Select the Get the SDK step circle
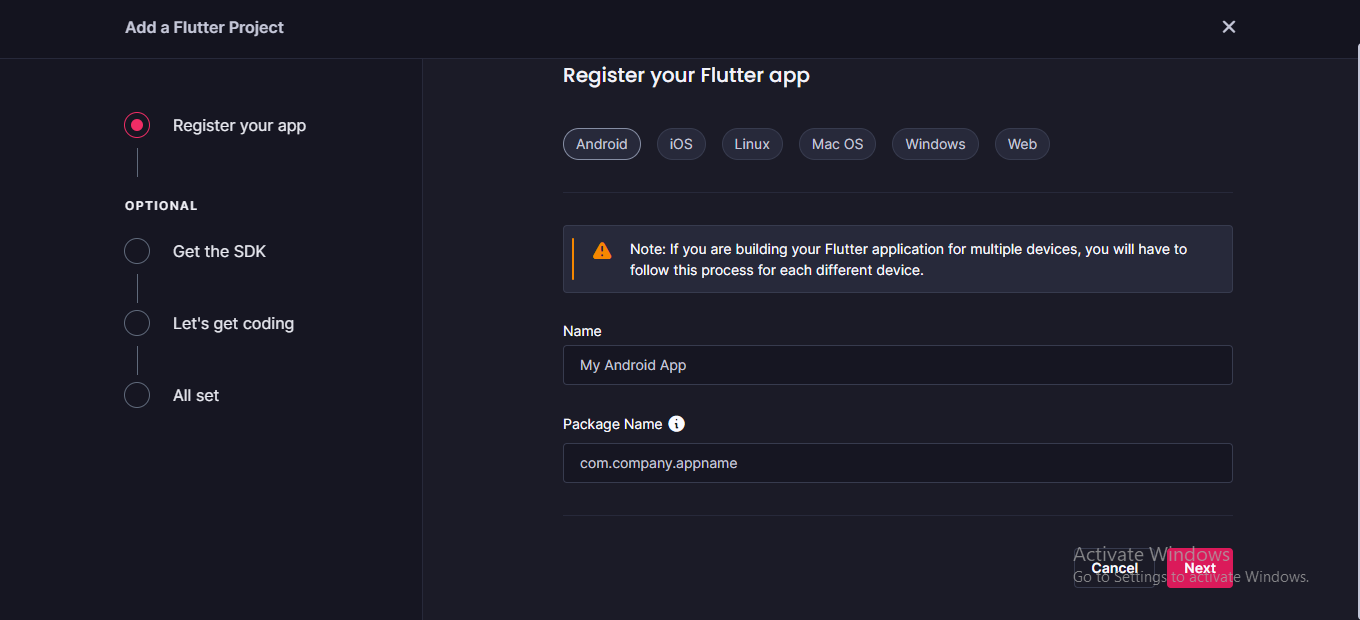 [137, 251]
